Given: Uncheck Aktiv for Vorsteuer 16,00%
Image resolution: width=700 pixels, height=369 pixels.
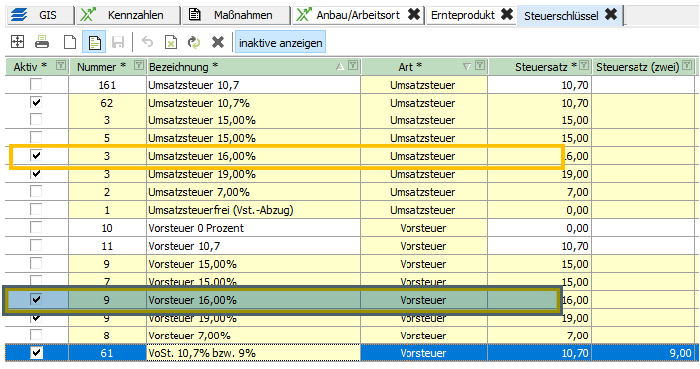Looking at the screenshot, I should [36, 299].
